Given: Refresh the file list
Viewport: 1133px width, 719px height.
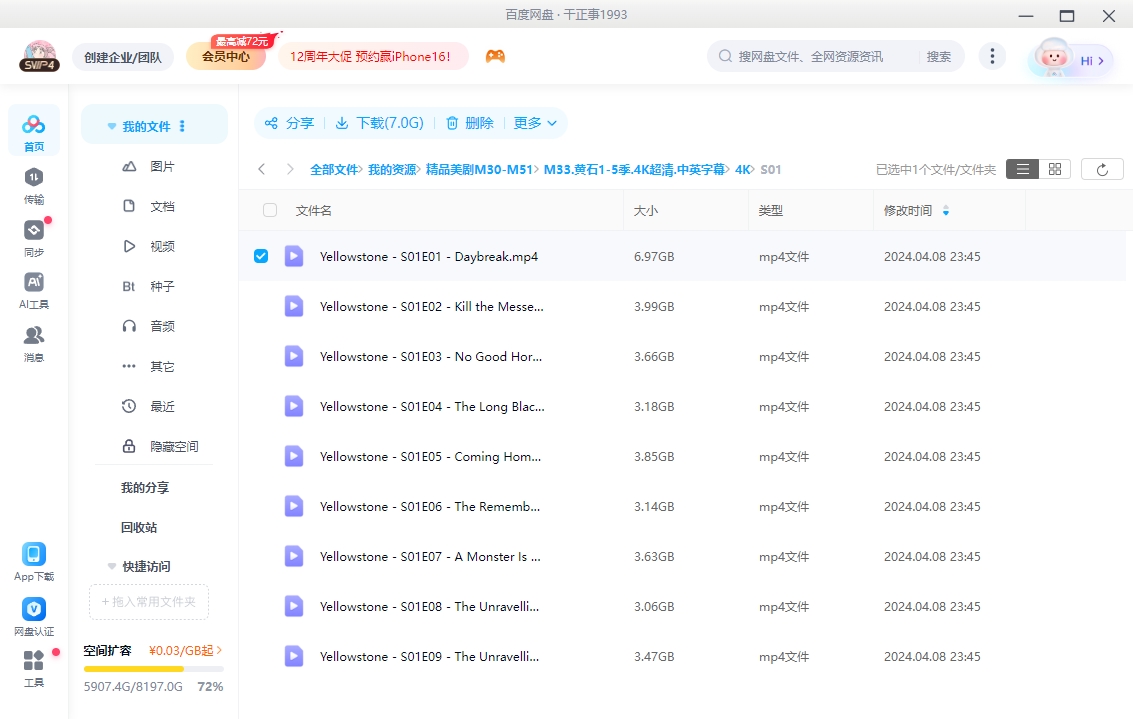Looking at the screenshot, I should coord(1101,169).
